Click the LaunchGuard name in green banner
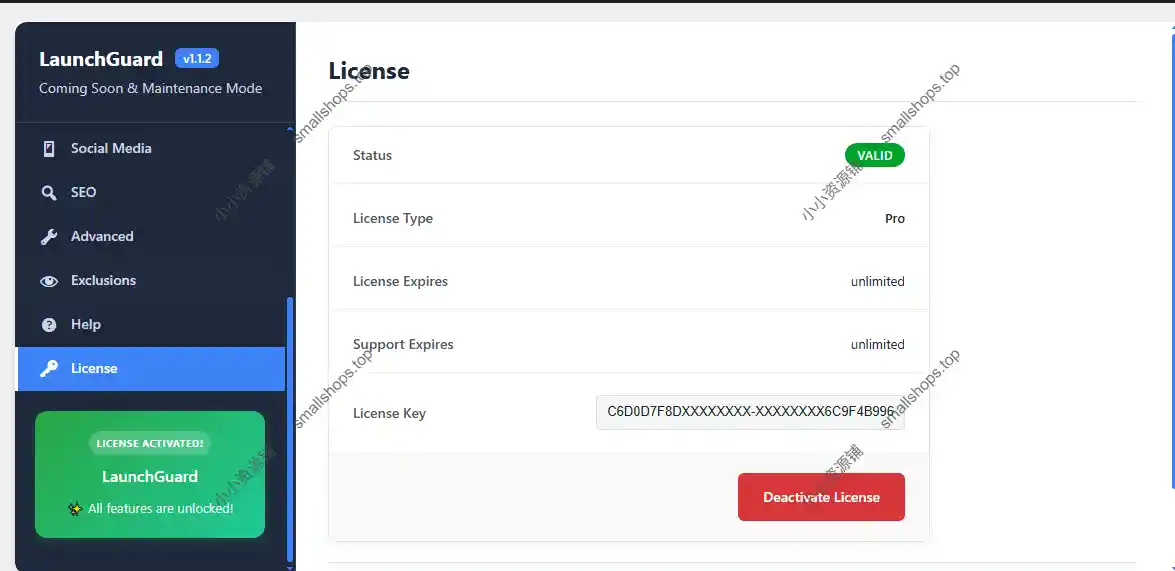Image resolution: width=1175 pixels, height=571 pixels. (x=150, y=477)
